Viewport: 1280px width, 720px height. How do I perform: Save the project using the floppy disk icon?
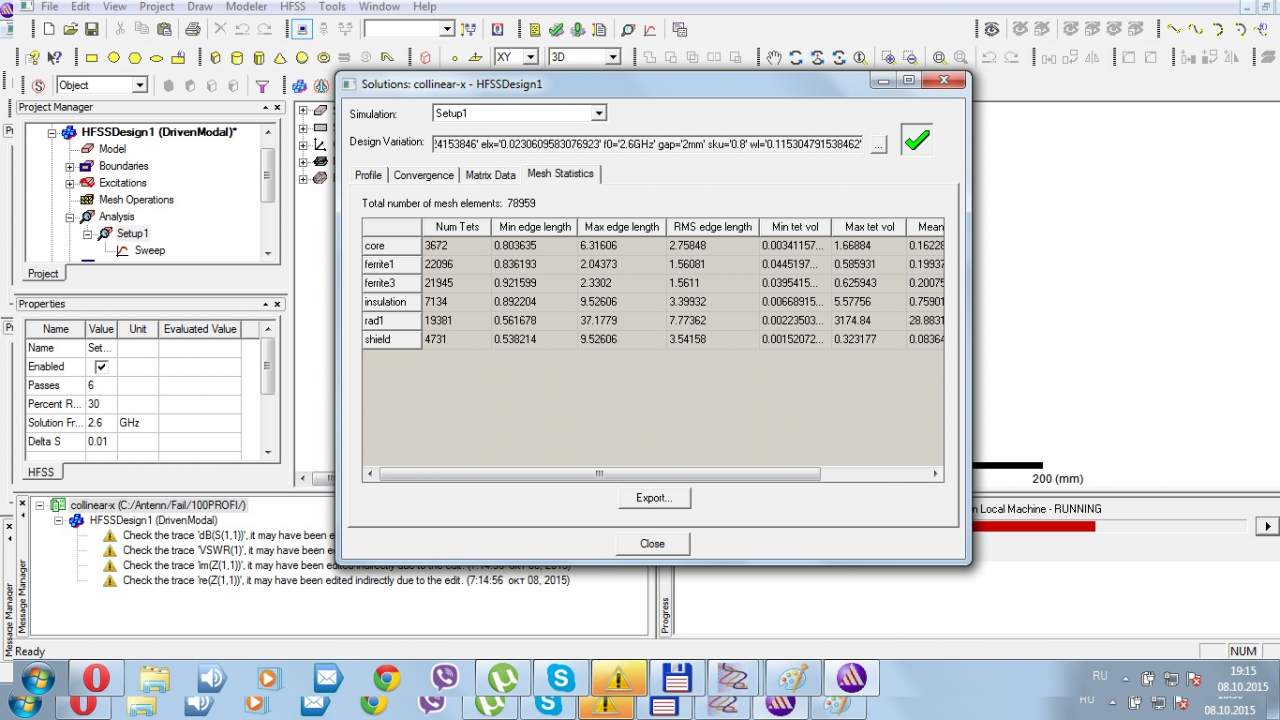click(92, 30)
